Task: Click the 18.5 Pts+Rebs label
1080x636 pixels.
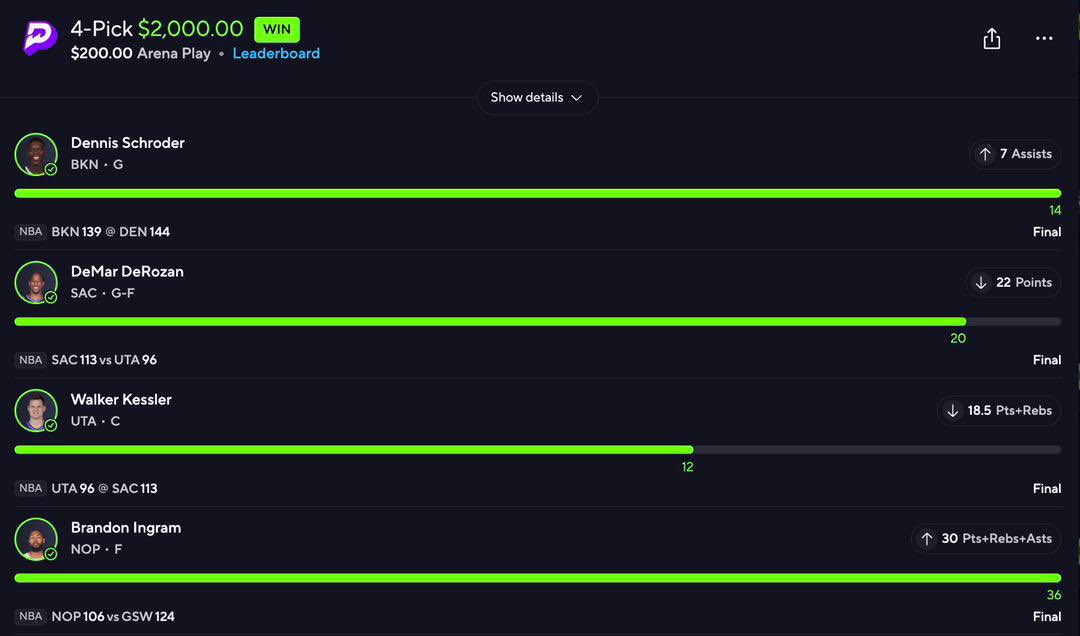Action: tap(1010, 411)
